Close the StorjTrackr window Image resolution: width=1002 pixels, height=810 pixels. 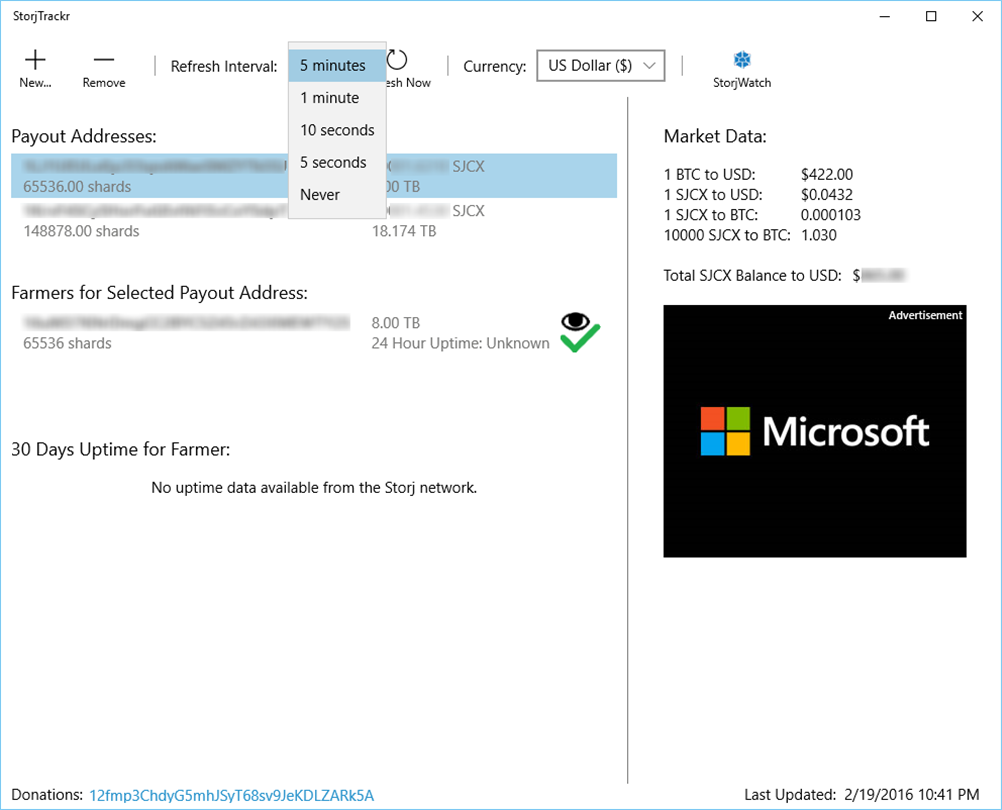coord(978,17)
